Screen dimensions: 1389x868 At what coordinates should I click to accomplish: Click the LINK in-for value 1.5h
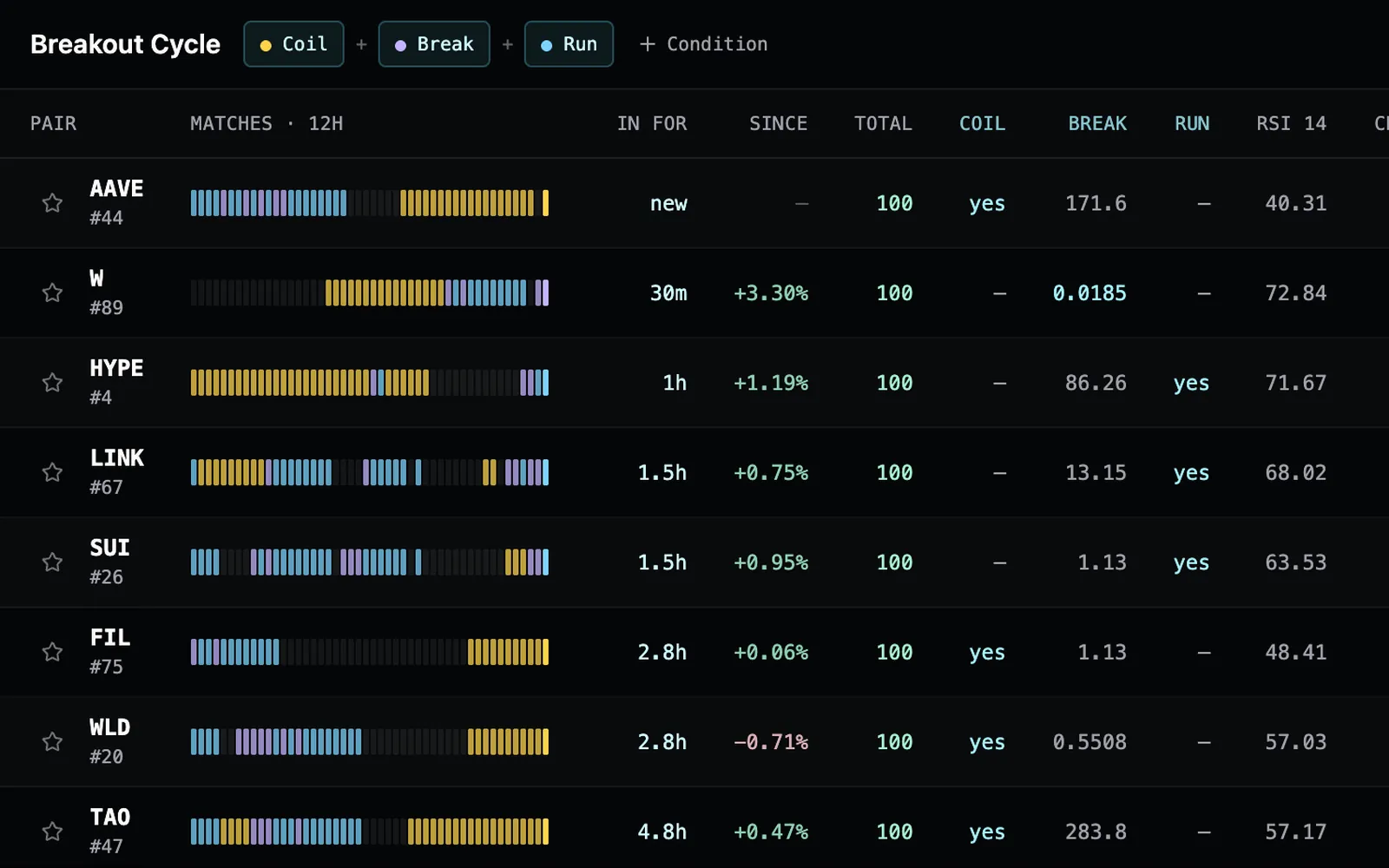662,472
